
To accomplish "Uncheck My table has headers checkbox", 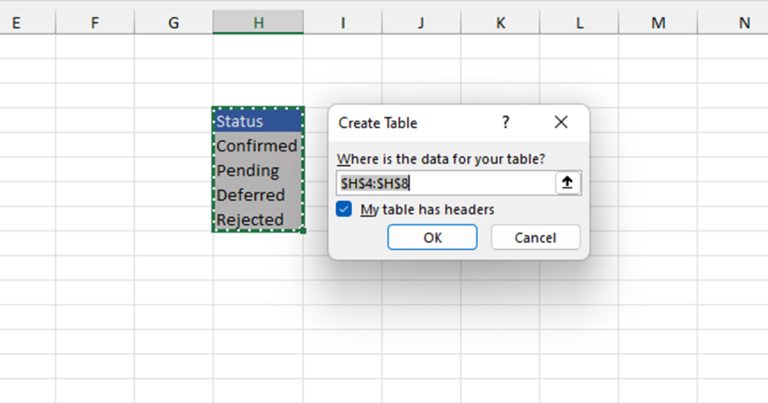I will [344, 209].
